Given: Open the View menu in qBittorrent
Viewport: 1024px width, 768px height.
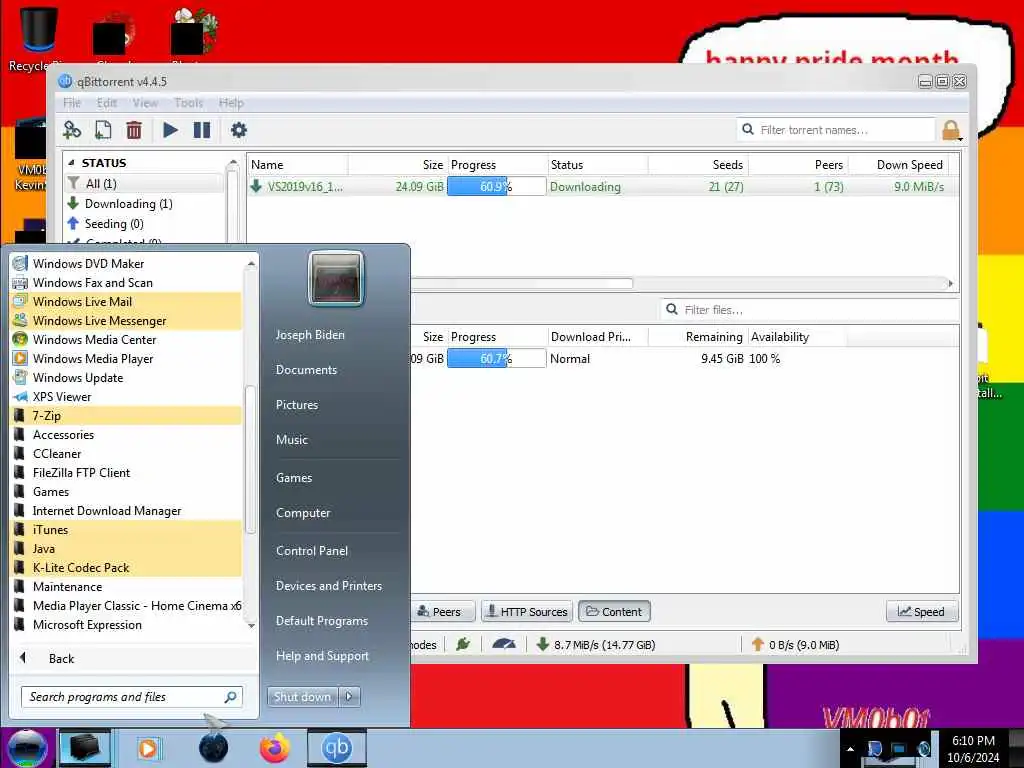Looking at the screenshot, I should pyautogui.click(x=145, y=103).
